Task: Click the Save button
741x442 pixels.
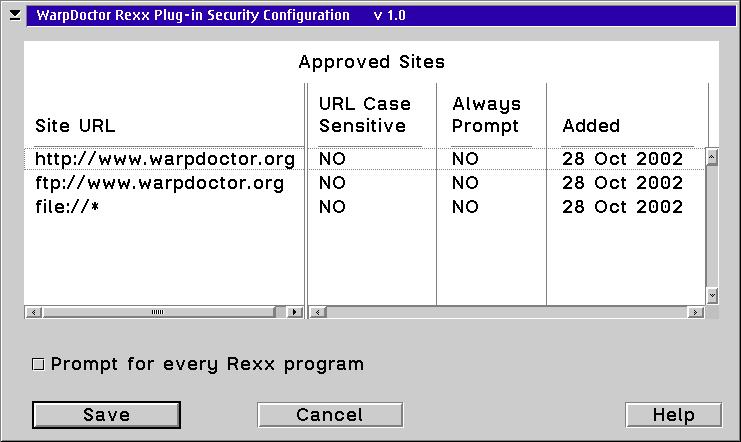Action: [106, 415]
